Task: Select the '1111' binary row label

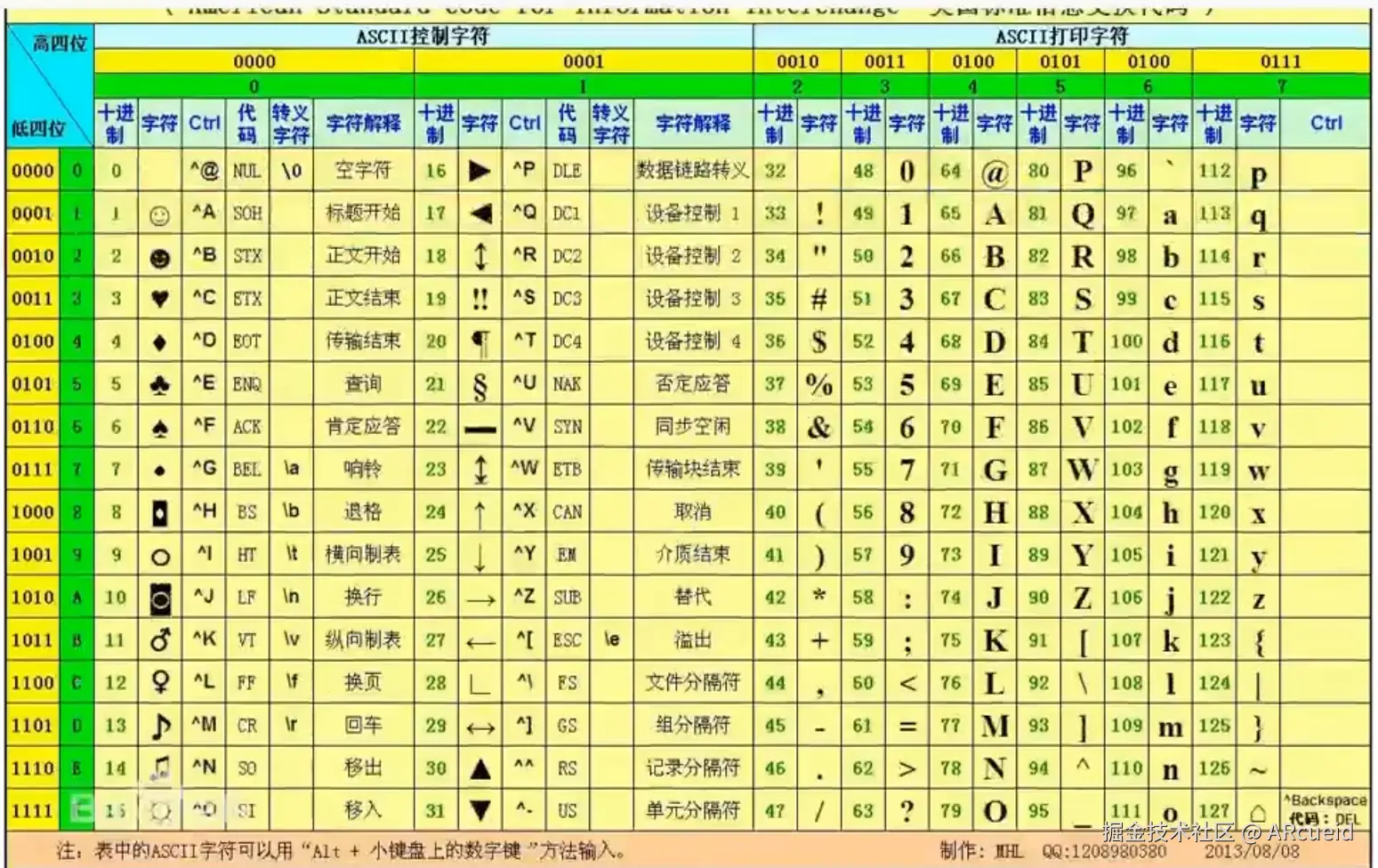Action: (x=33, y=811)
